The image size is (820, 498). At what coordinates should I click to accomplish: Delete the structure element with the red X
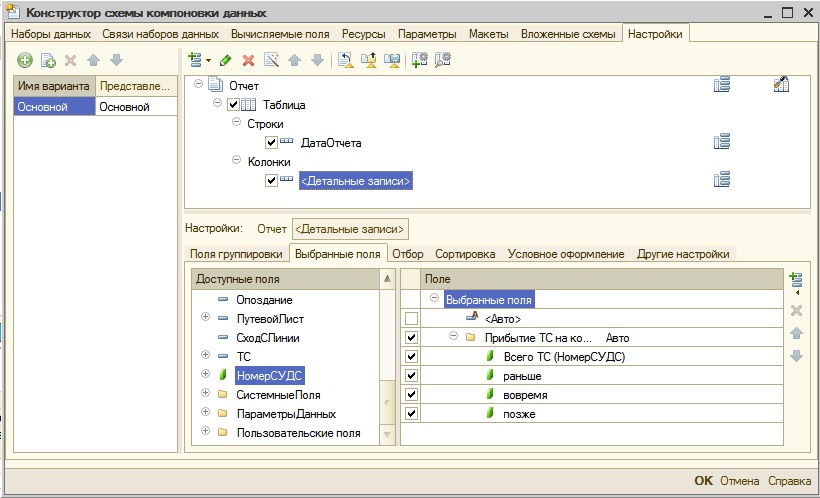[248, 60]
